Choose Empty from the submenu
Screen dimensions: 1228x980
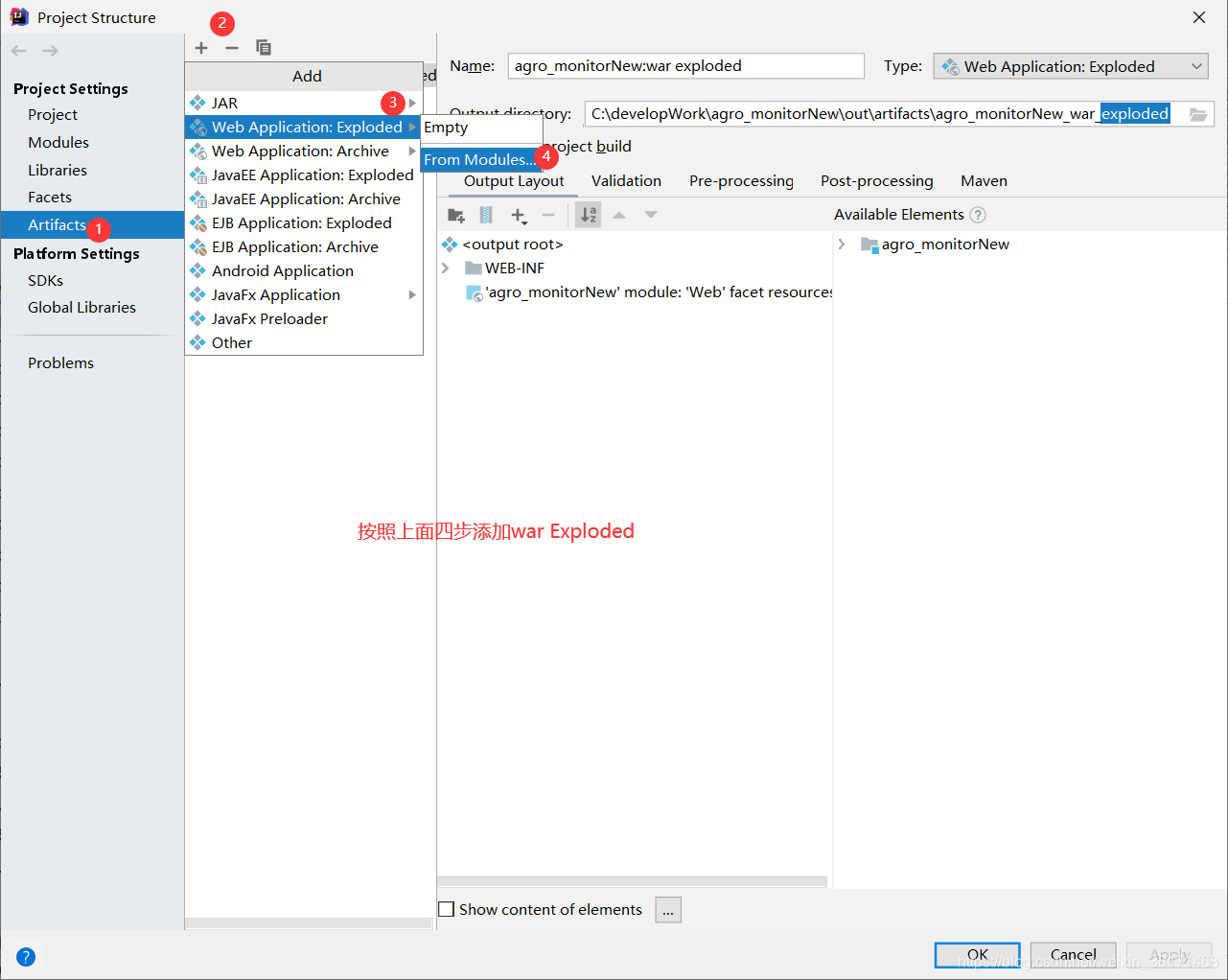tap(481, 128)
